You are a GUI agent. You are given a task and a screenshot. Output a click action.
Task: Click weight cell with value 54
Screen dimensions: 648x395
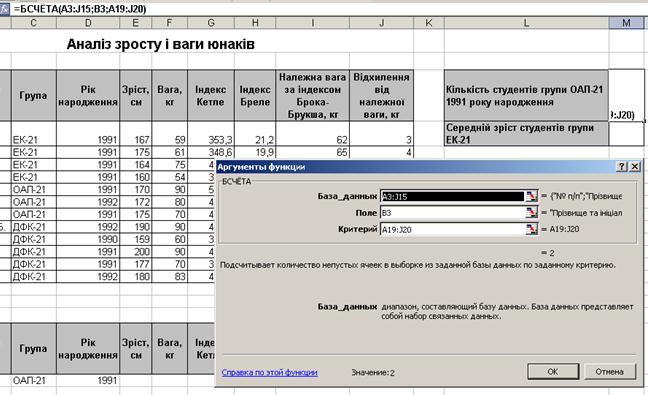pyautogui.click(x=169, y=177)
